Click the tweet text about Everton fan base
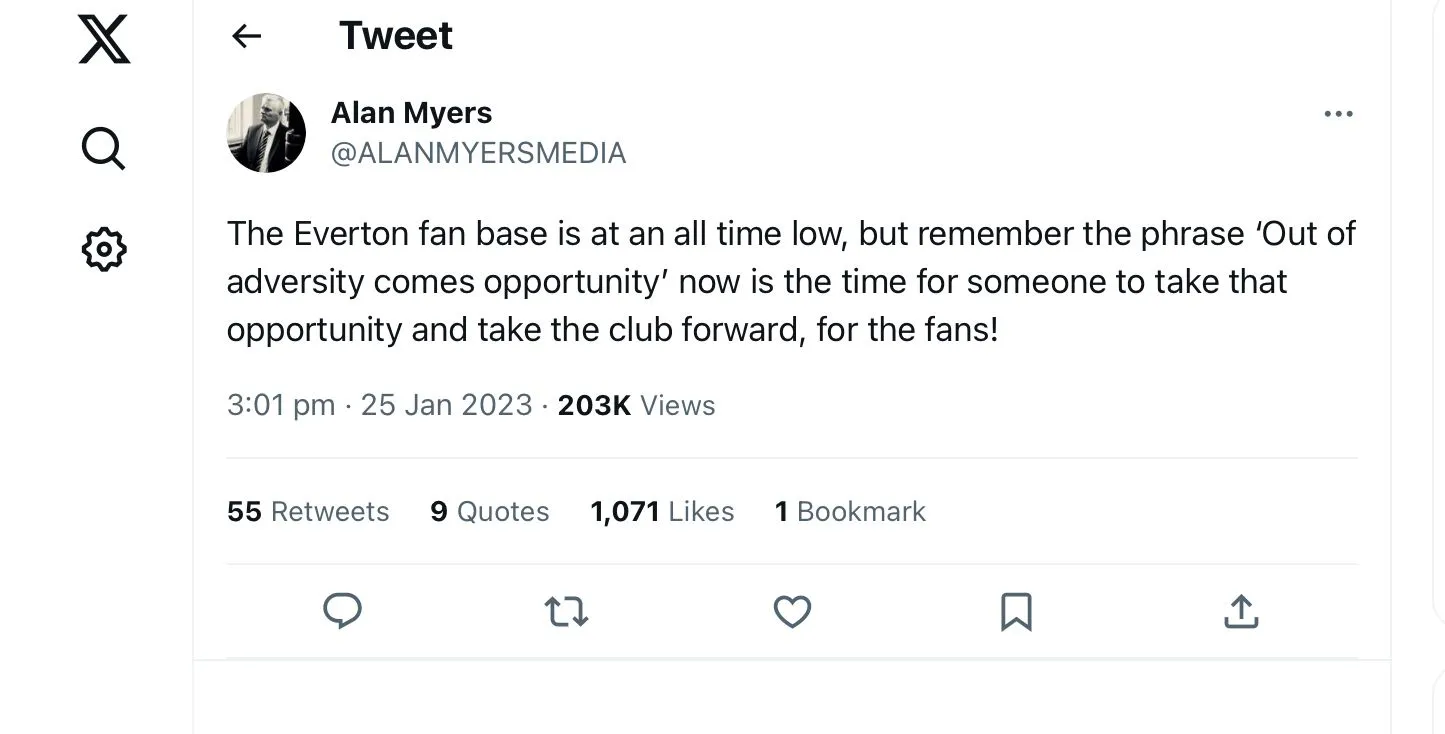The width and height of the screenshot is (1445, 734). [x=790, y=282]
